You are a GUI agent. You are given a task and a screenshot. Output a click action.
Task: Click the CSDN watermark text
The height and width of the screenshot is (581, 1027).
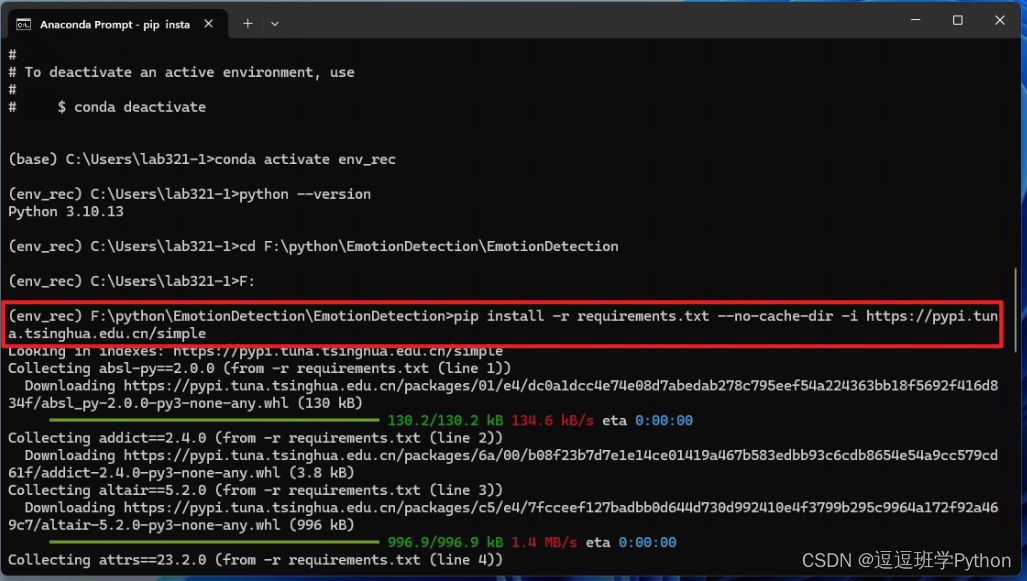(x=906, y=561)
